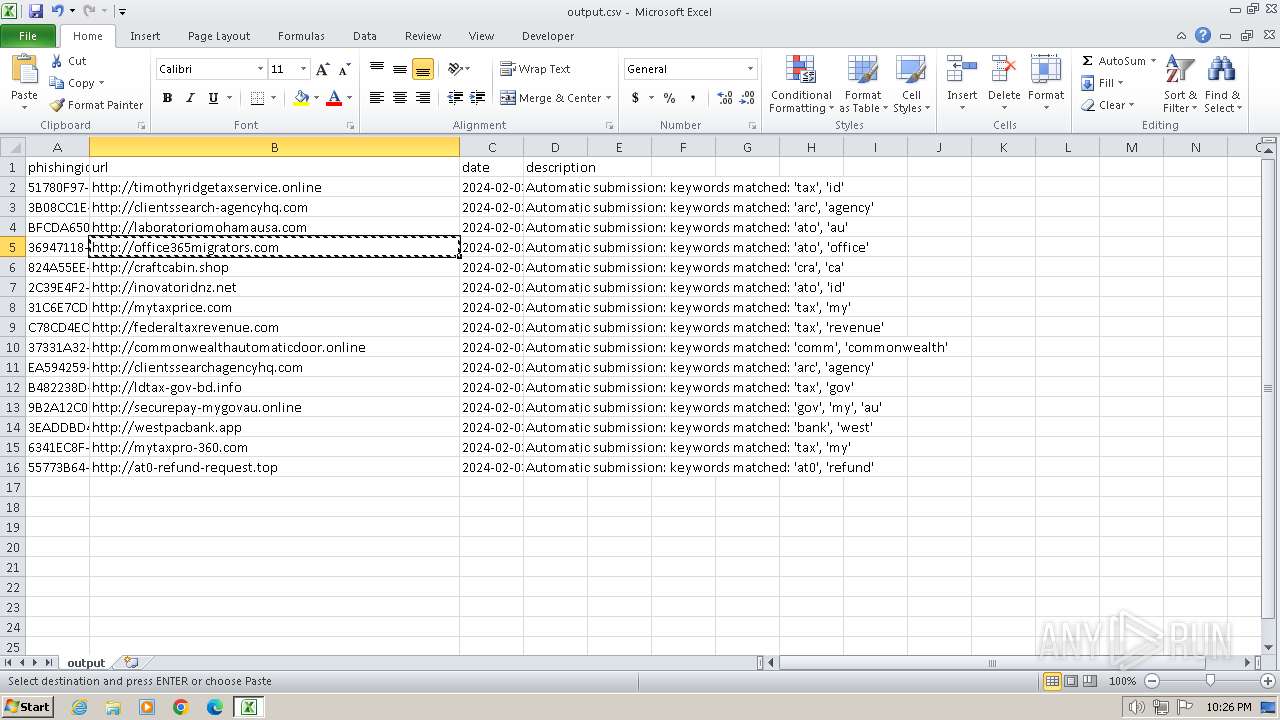Click the Wrap Text button
This screenshot has width=1280, height=720.
(535, 69)
